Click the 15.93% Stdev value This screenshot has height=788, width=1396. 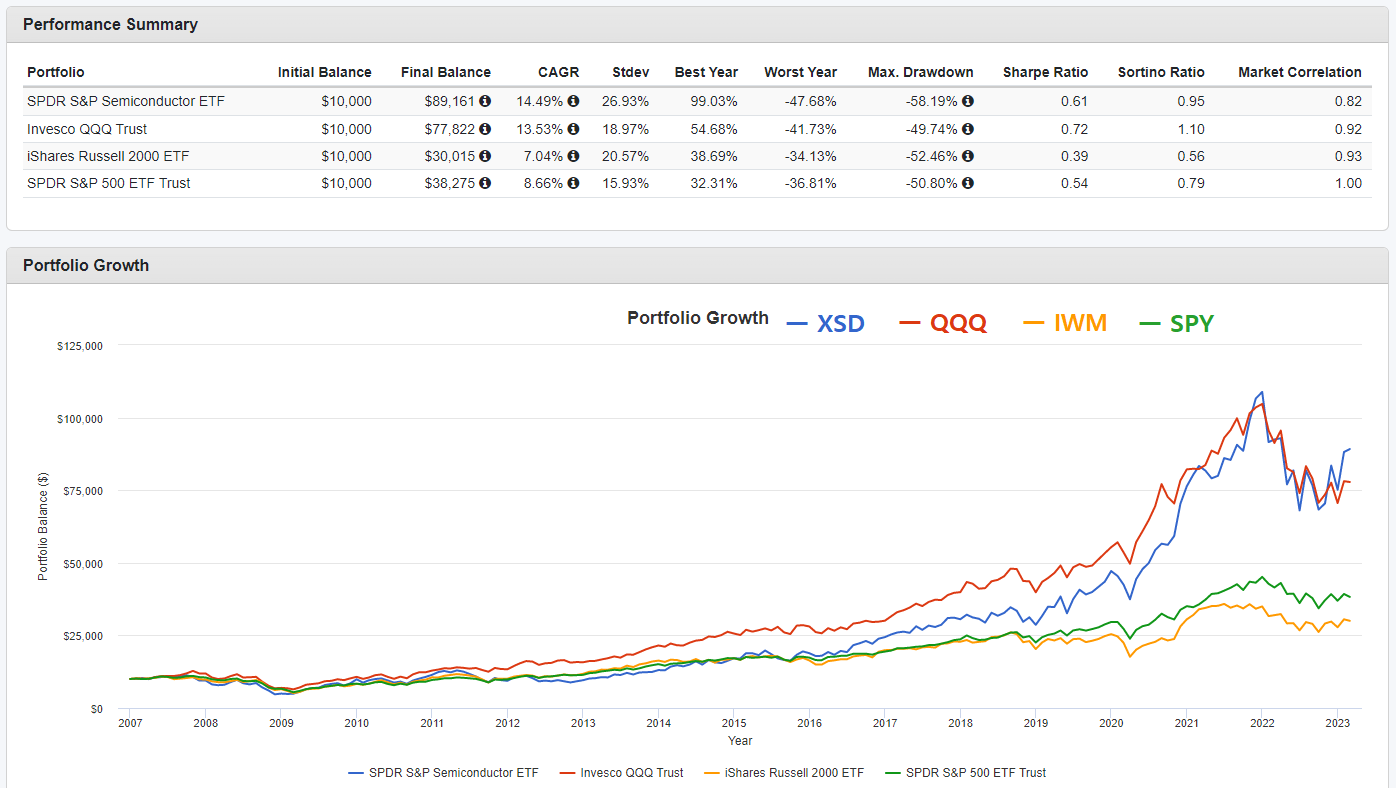pyautogui.click(x=626, y=183)
